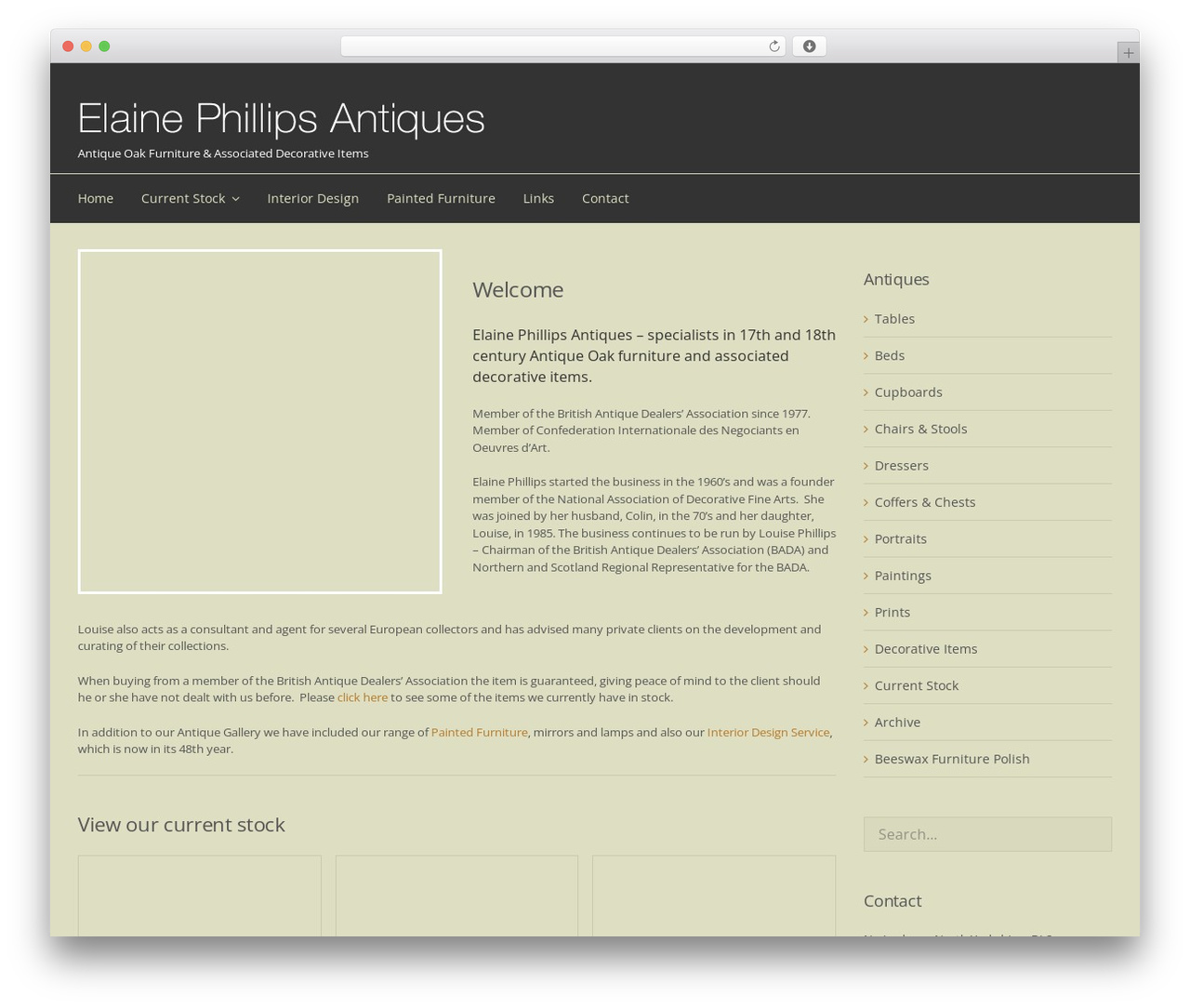Expand the Current Stock menu chevron
This screenshot has height=1008, width=1190.
pyautogui.click(x=236, y=199)
